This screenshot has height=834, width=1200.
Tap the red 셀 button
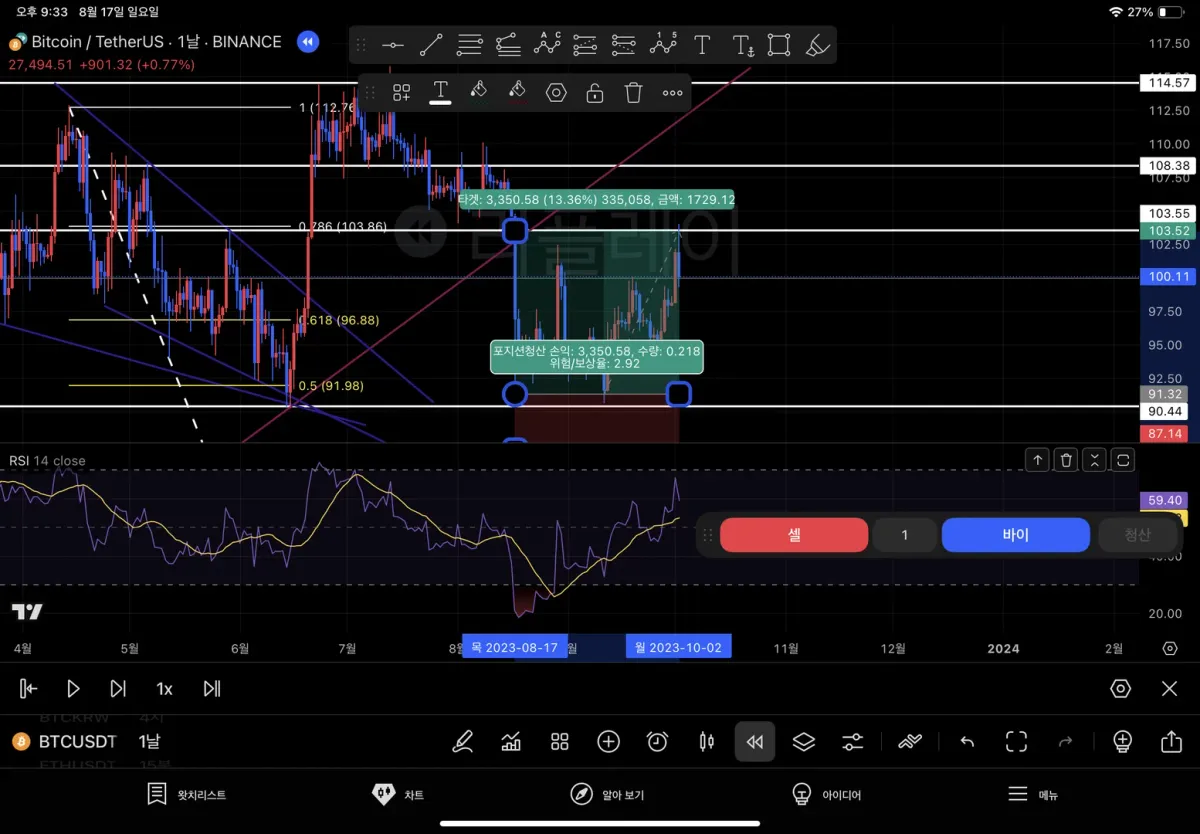click(794, 535)
